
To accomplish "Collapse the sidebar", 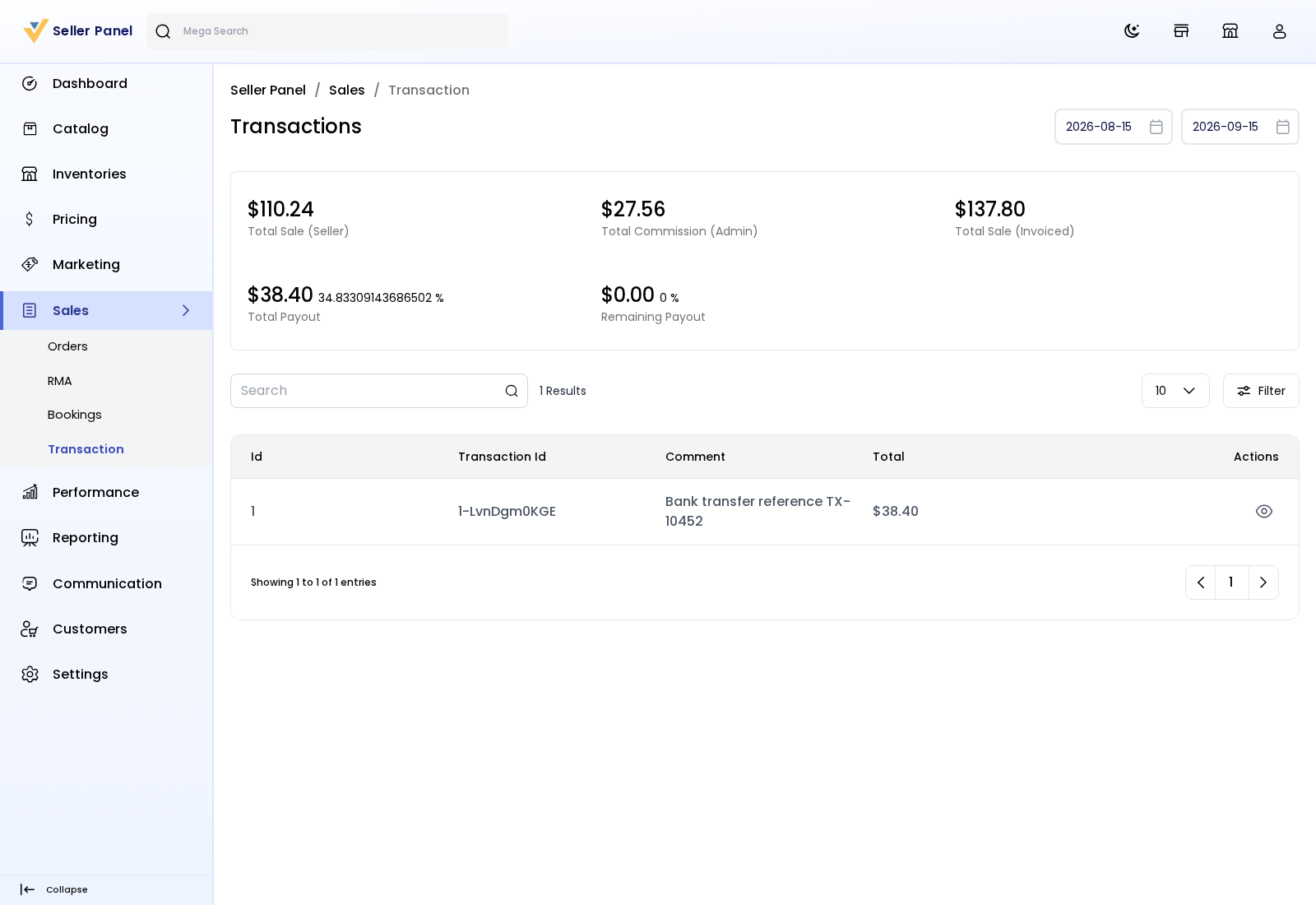I will click(53, 890).
